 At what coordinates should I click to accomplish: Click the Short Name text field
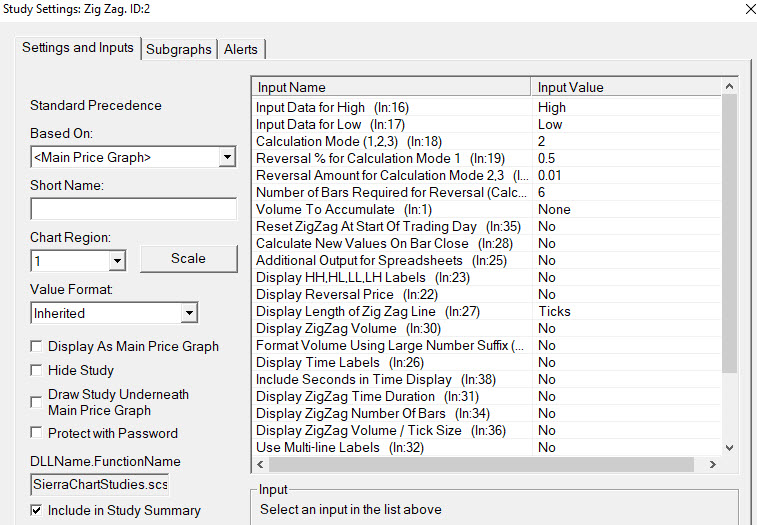click(133, 209)
